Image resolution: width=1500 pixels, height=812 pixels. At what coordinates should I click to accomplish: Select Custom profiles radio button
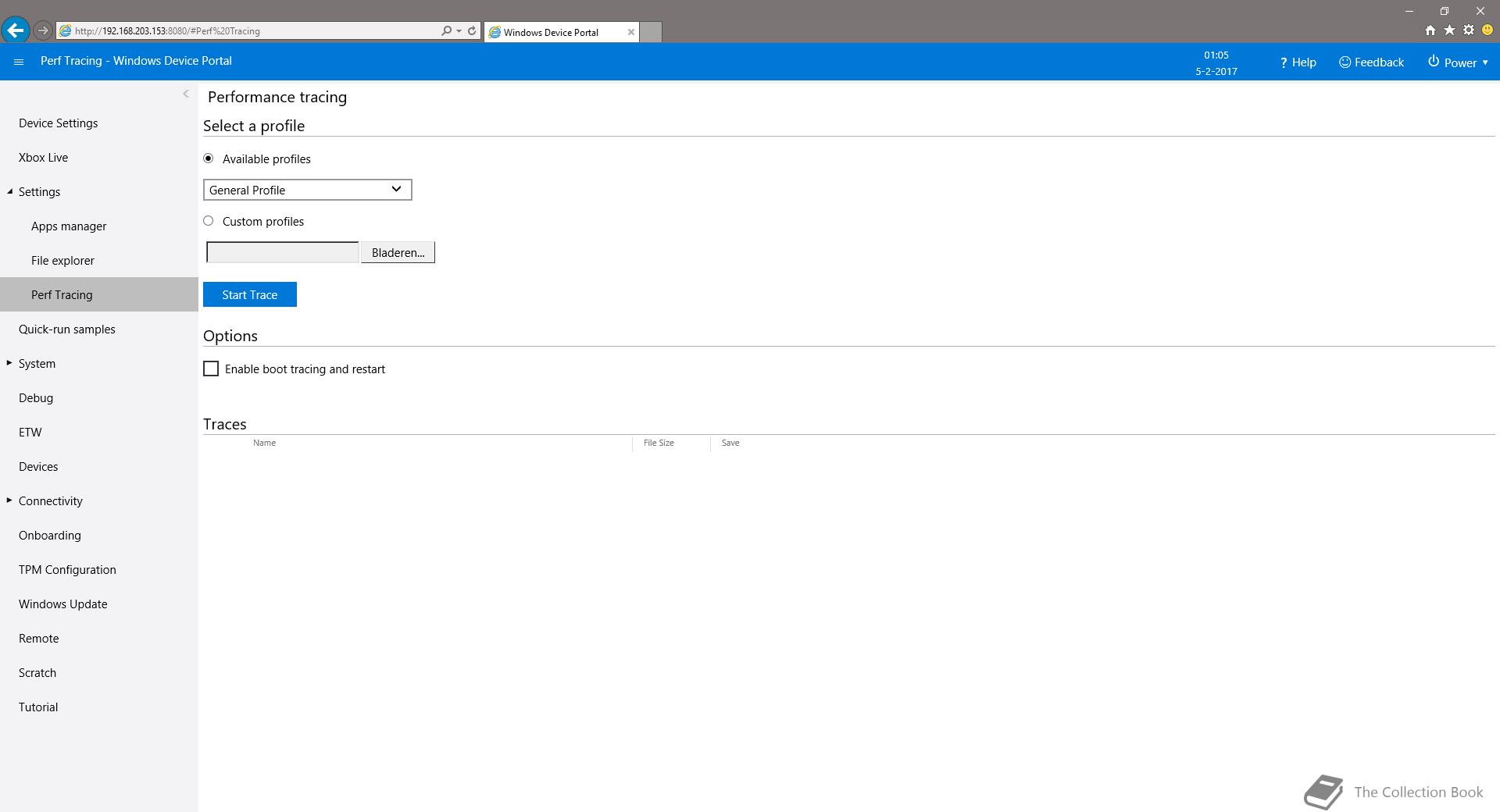(209, 221)
